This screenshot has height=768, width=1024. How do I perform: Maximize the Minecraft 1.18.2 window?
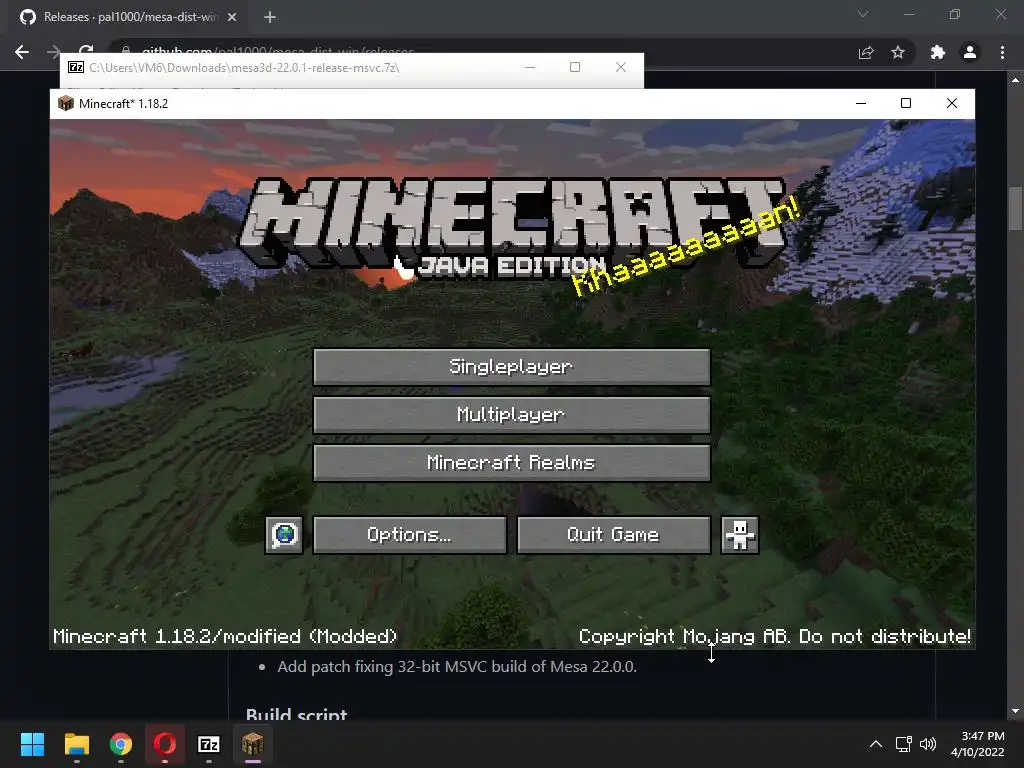pos(906,103)
